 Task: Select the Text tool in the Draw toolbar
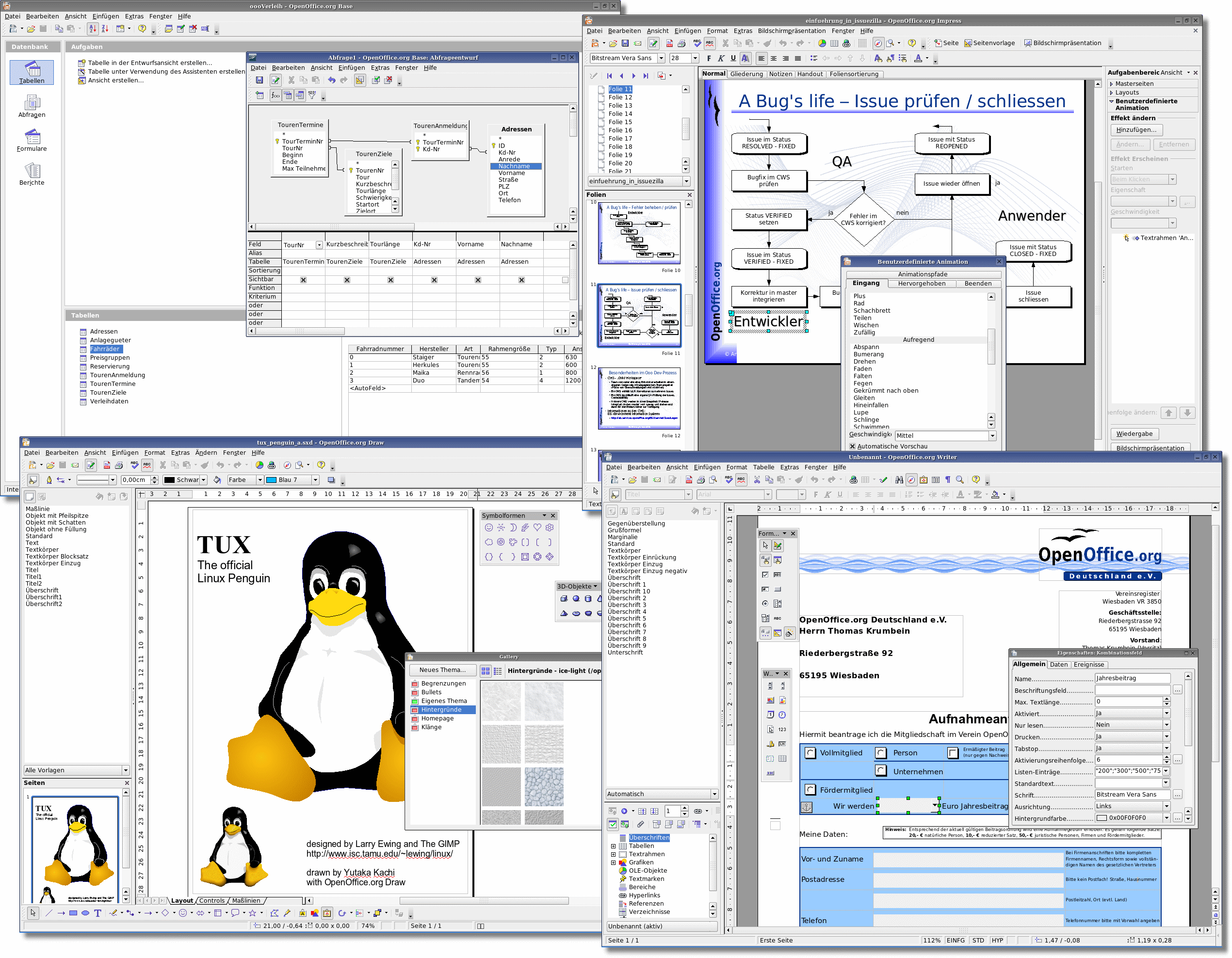pyautogui.click(x=97, y=913)
